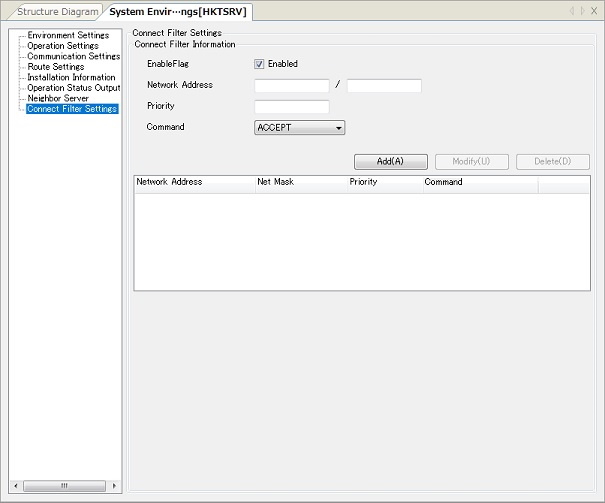
Task: Click the net mask field after the slash
Action: (384, 86)
